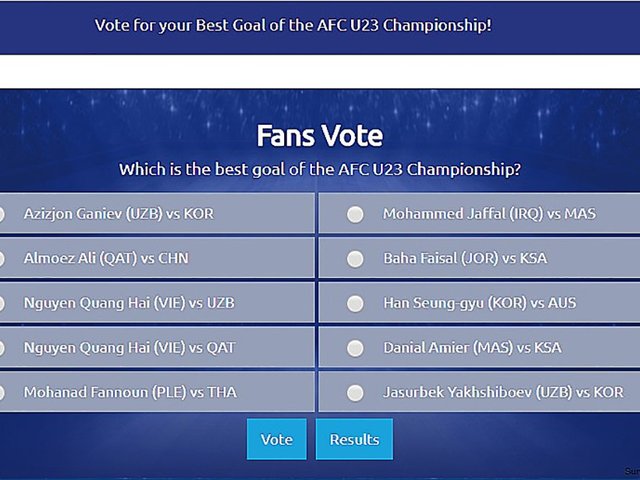Choose Nguyen Quang Hai (VIE) vs UZB radio button
The image size is (640, 480).
click(1, 303)
